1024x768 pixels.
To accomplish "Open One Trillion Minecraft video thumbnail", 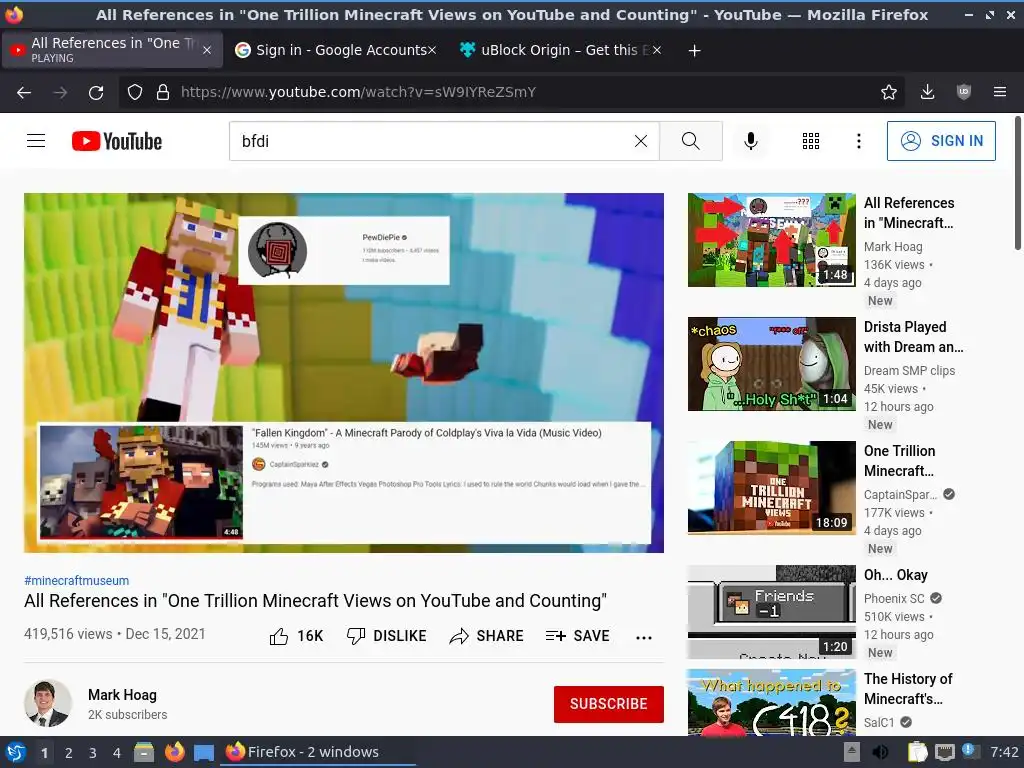I will pyautogui.click(x=772, y=488).
